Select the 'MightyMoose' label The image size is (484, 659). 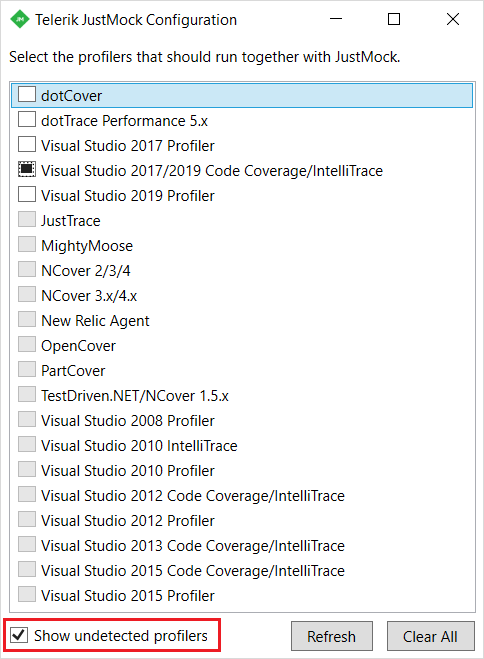[87, 246]
